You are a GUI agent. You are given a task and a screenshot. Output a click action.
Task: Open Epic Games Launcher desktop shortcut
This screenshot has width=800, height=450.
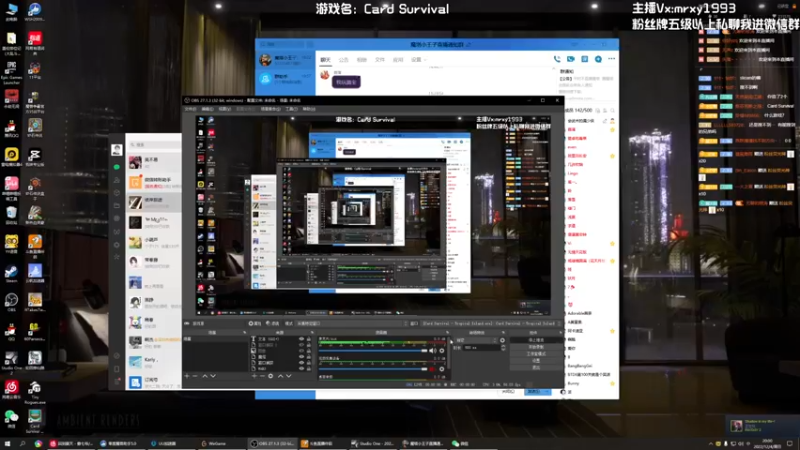tap(11, 73)
